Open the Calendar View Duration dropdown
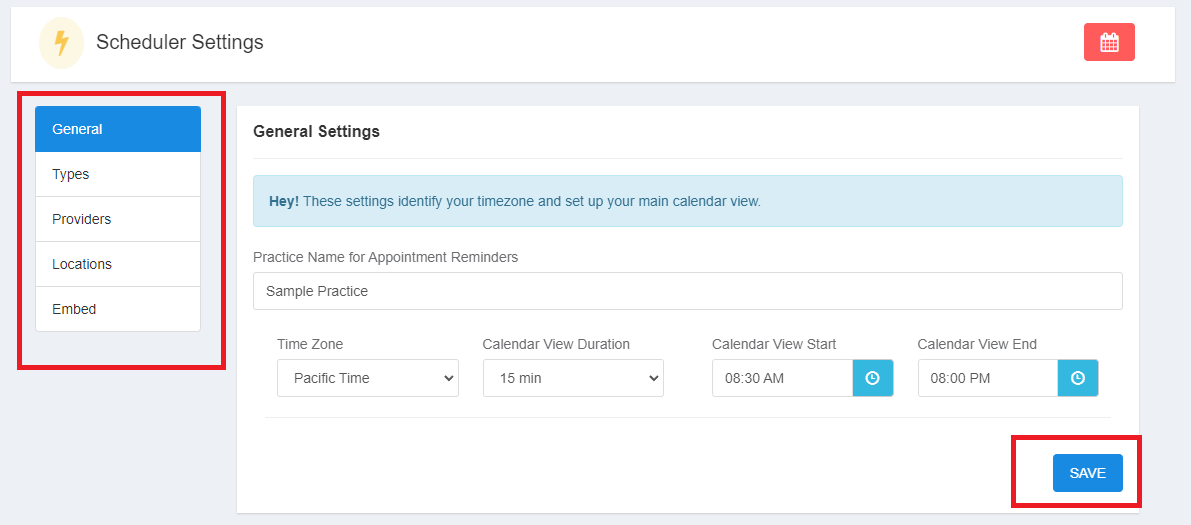This screenshot has height=525, width=1191. 573,378
